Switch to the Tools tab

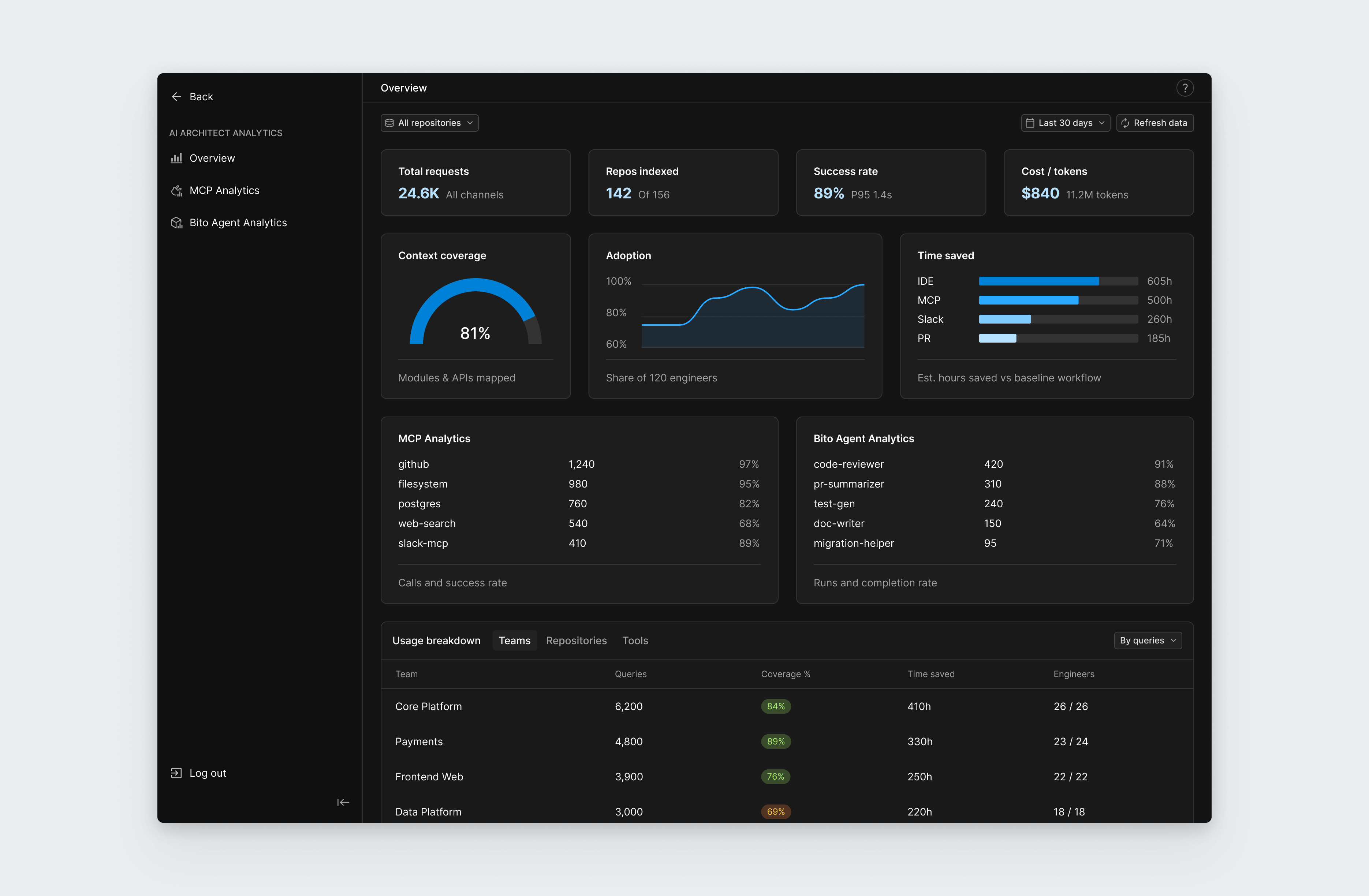tap(635, 641)
